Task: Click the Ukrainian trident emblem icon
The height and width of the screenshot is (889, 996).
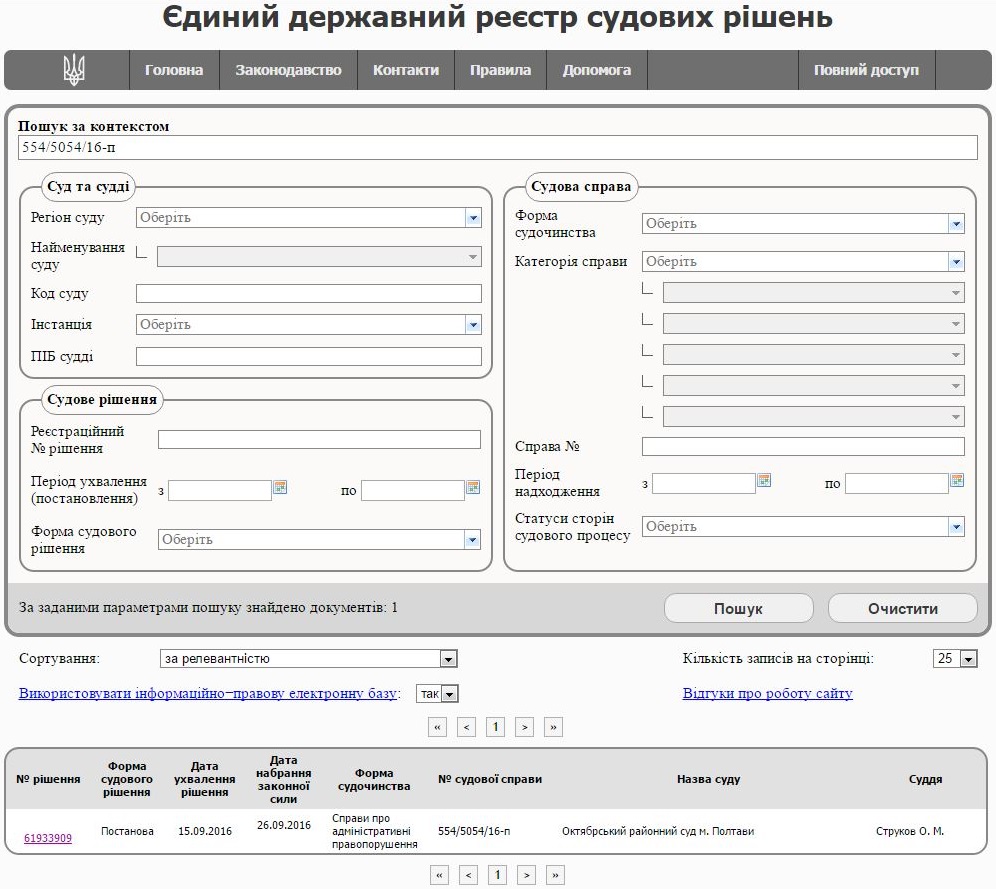Action: 74,70
